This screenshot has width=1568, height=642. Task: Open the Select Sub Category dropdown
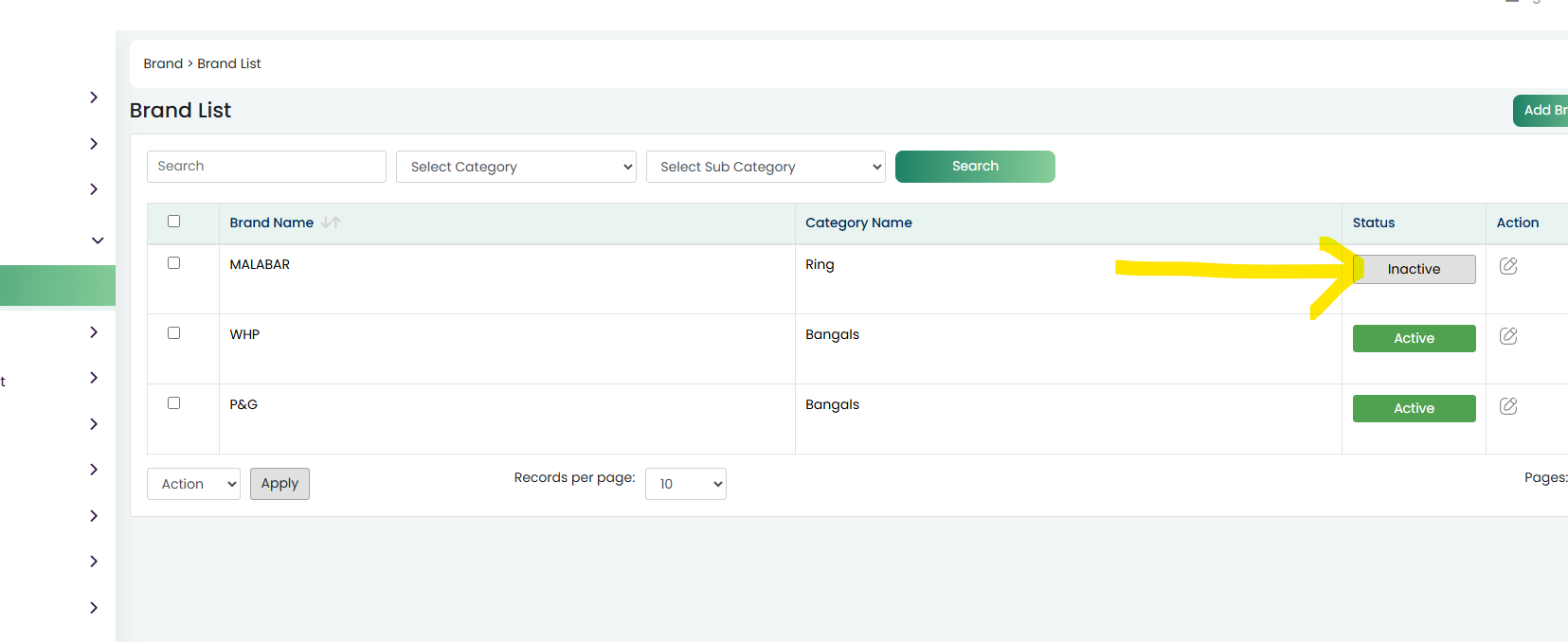tap(766, 167)
